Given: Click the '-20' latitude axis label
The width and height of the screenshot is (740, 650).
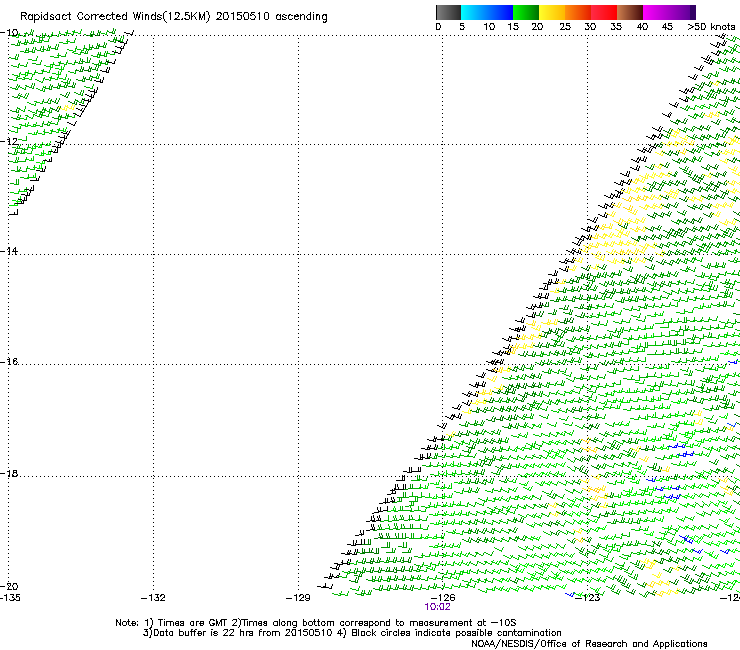Looking at the screenshot, I should tap(9, 587).
